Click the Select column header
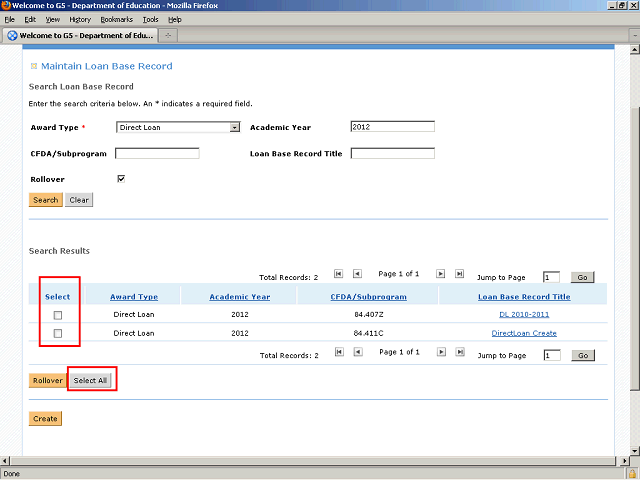The height and width of the screenshot is (480, 640). (58, 297)
